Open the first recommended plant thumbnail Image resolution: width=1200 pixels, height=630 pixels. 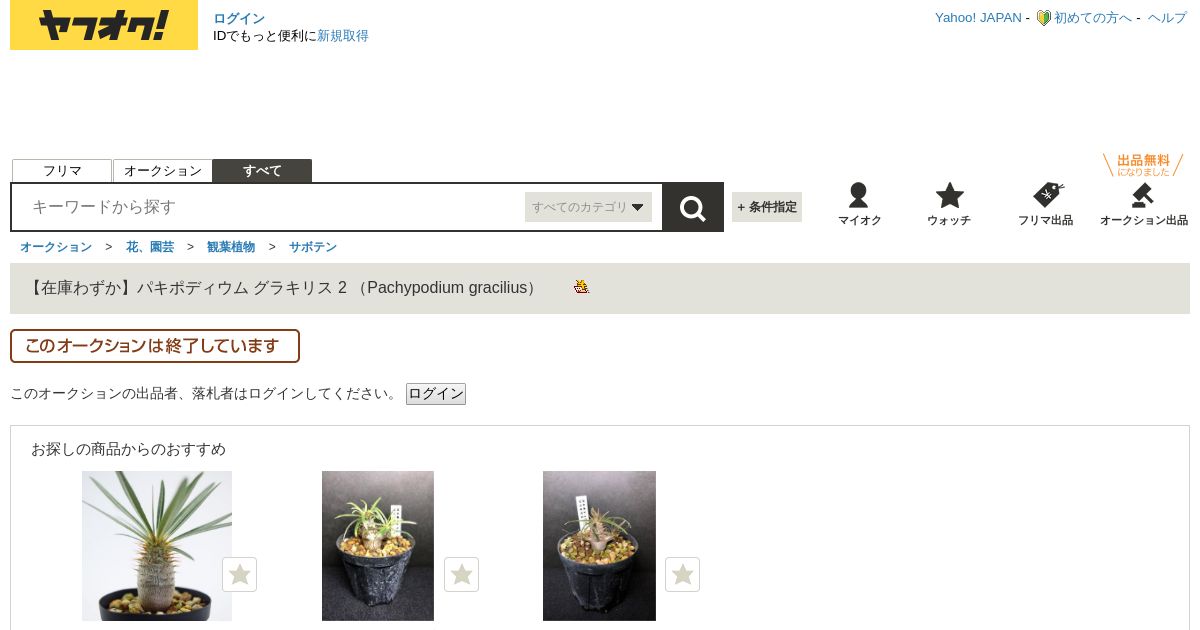coord(157,546)
